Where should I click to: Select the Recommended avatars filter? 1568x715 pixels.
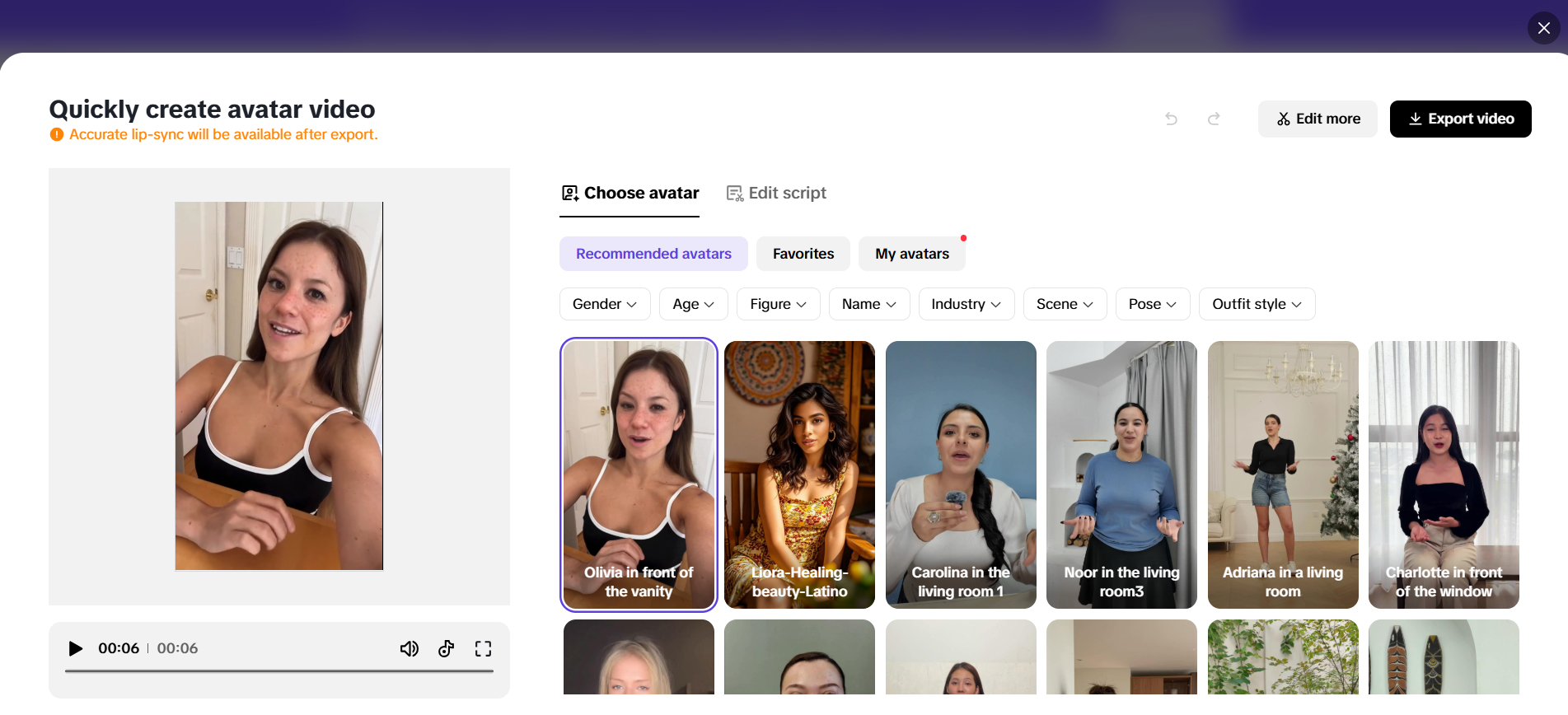click(653, 254)
